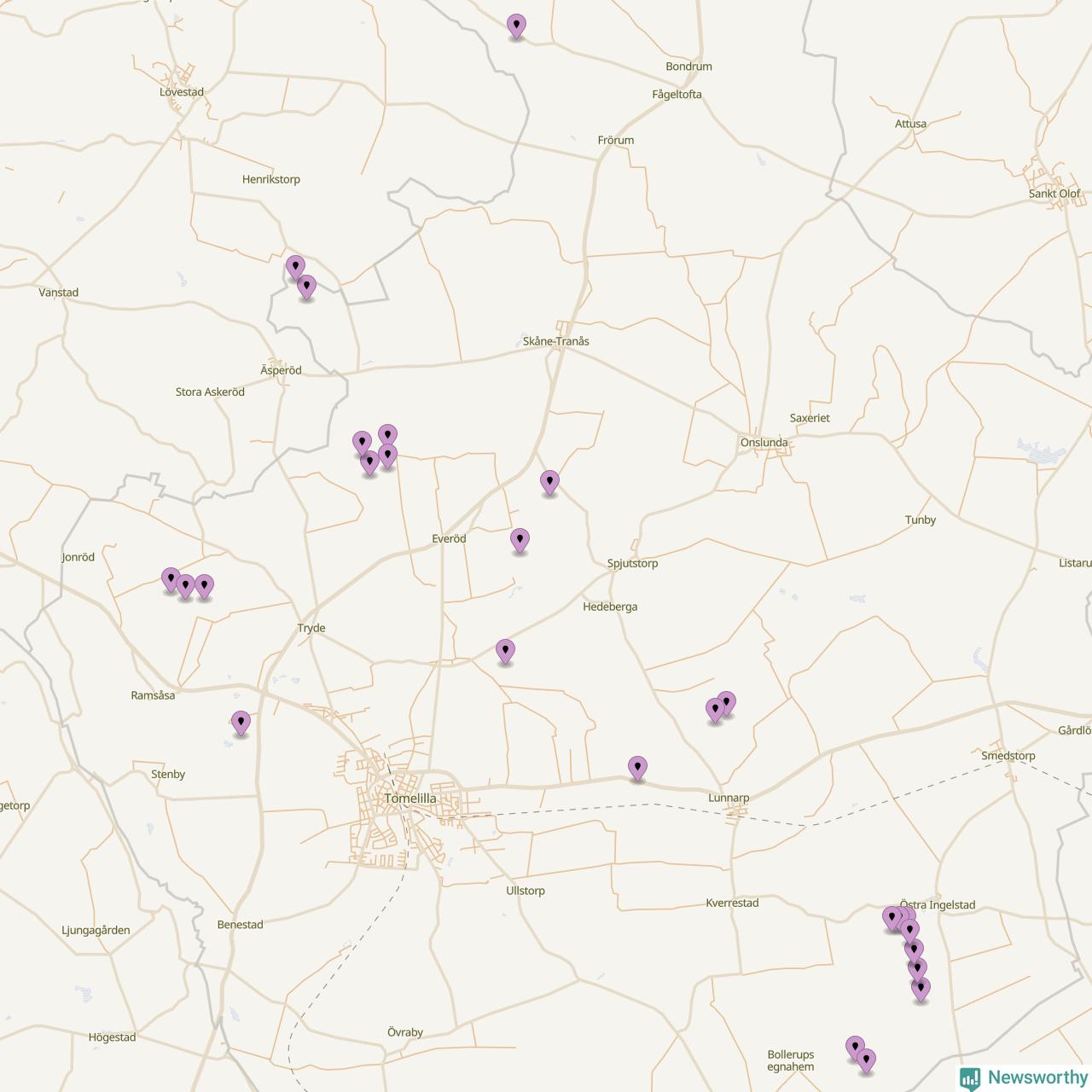
Task: Click the Tunby label
Action: click(x=921, y=520)
